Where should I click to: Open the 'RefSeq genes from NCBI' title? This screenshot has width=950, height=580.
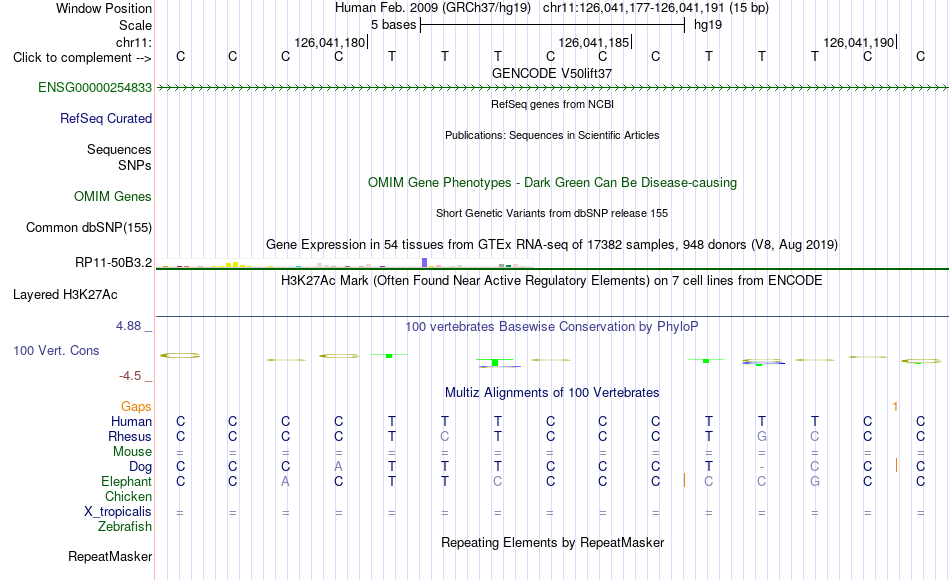point(552,104)
